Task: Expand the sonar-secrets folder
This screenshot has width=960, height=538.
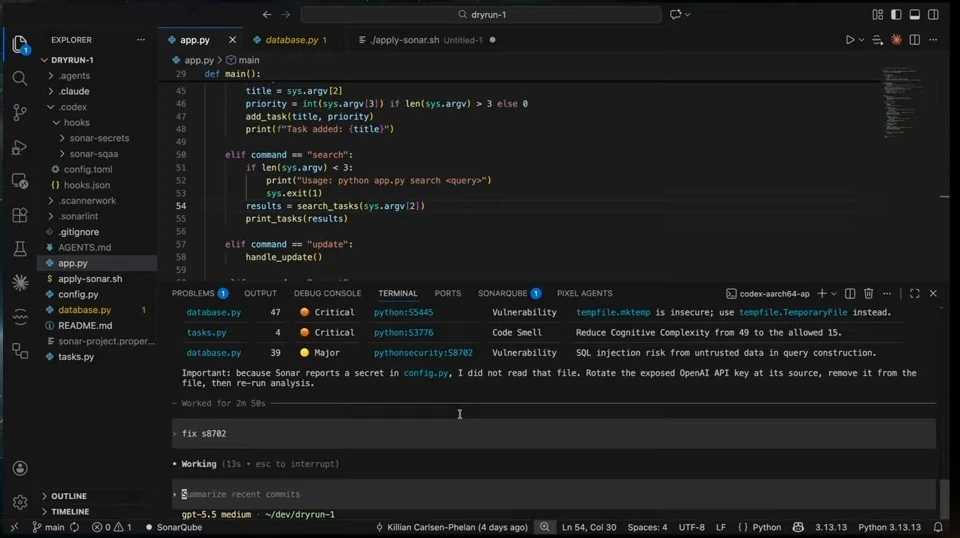Action: coord(97,138)
